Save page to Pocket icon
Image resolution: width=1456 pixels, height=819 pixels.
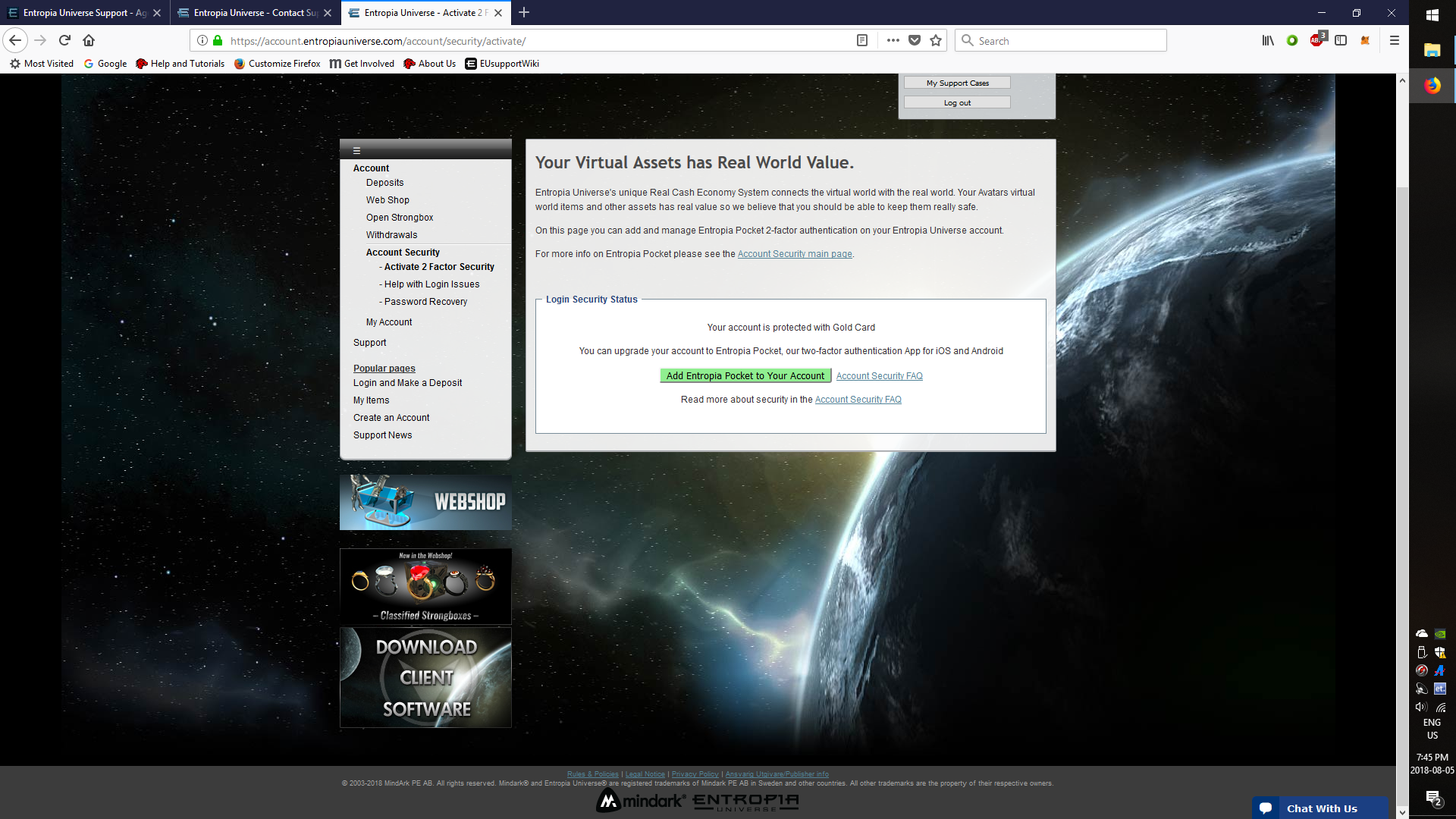[915, 40]
